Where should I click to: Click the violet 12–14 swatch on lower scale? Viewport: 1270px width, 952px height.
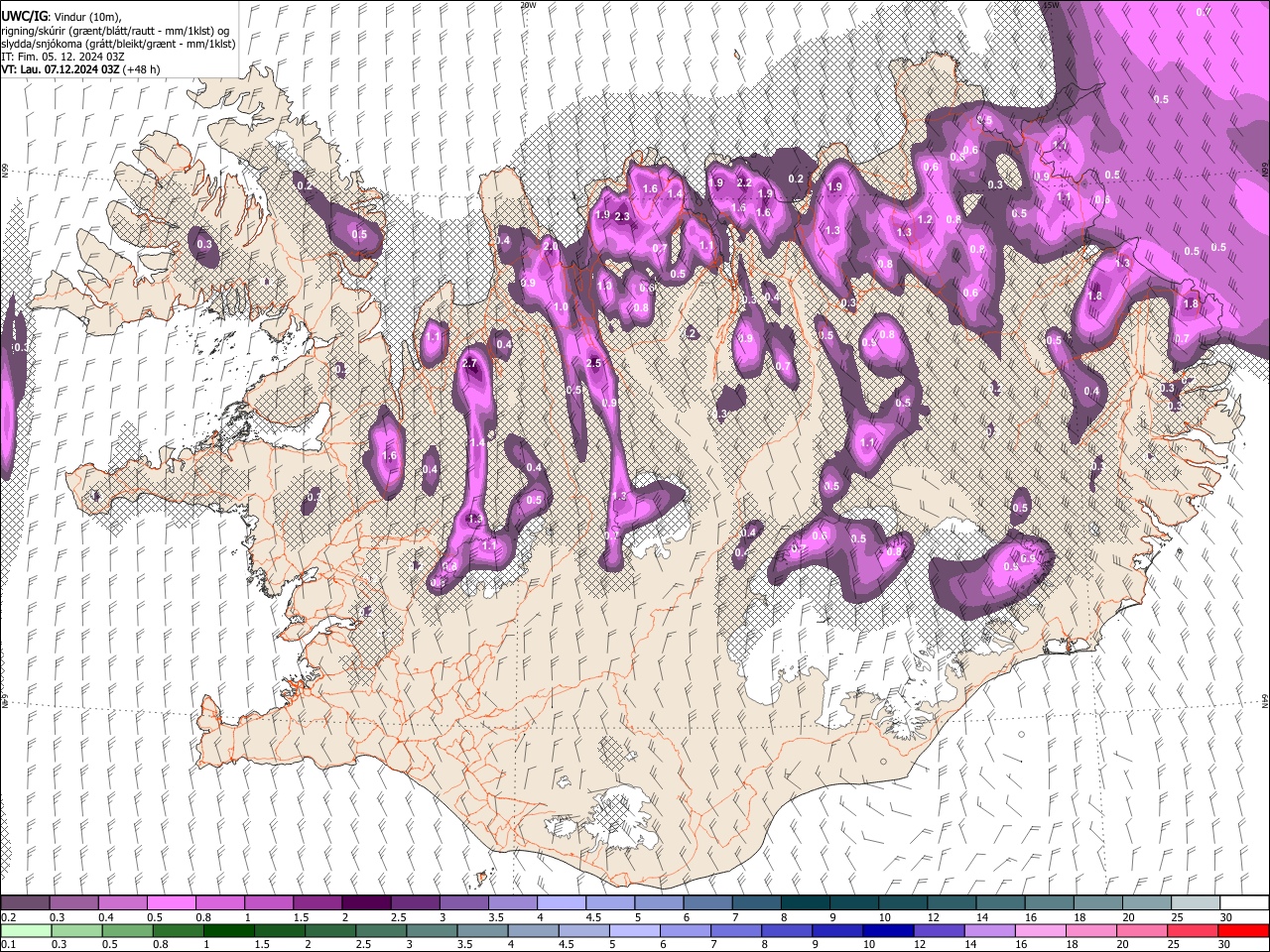click(x=939, y=930)
